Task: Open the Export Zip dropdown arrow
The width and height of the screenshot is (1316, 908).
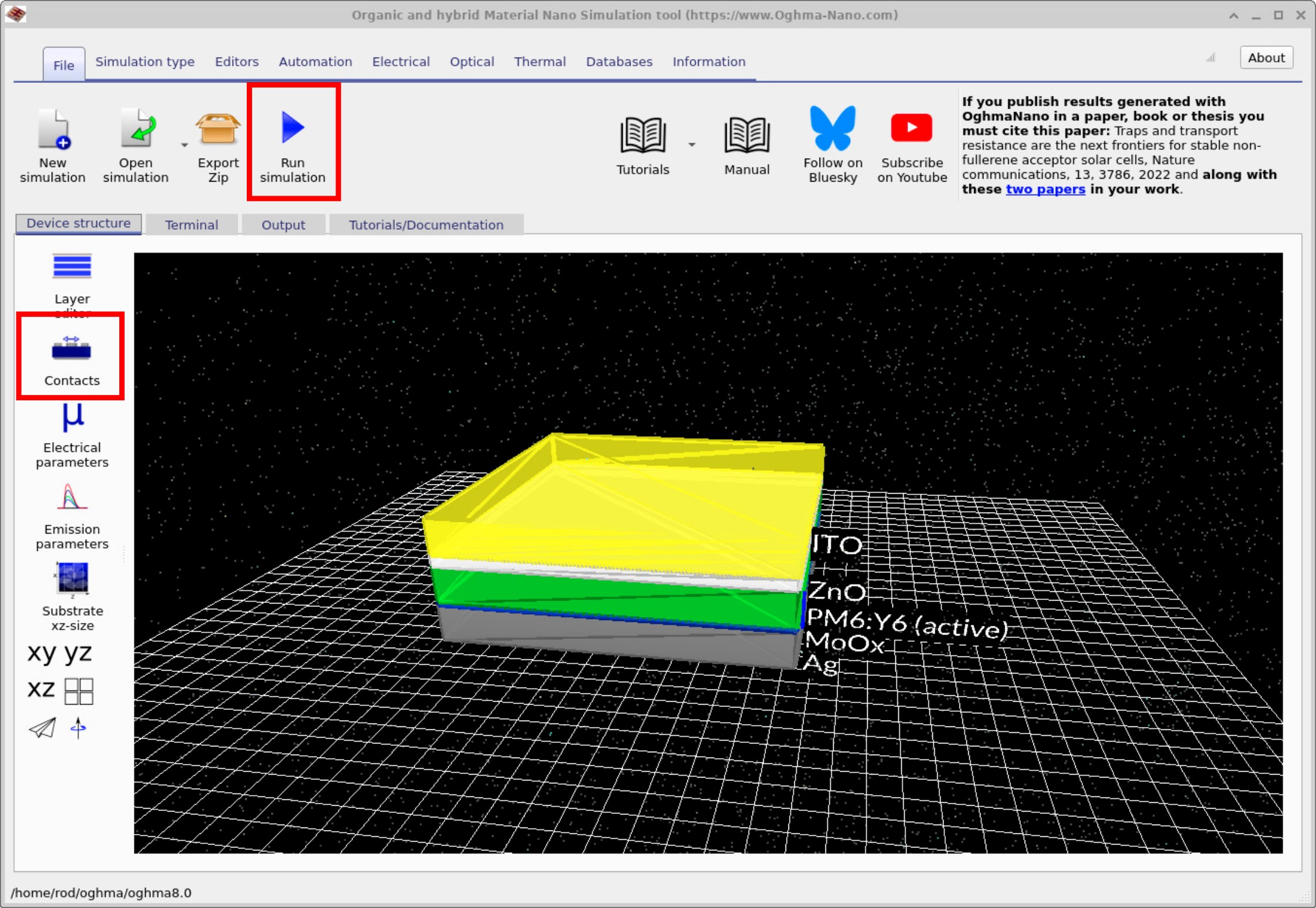Action: coord(184,145)
